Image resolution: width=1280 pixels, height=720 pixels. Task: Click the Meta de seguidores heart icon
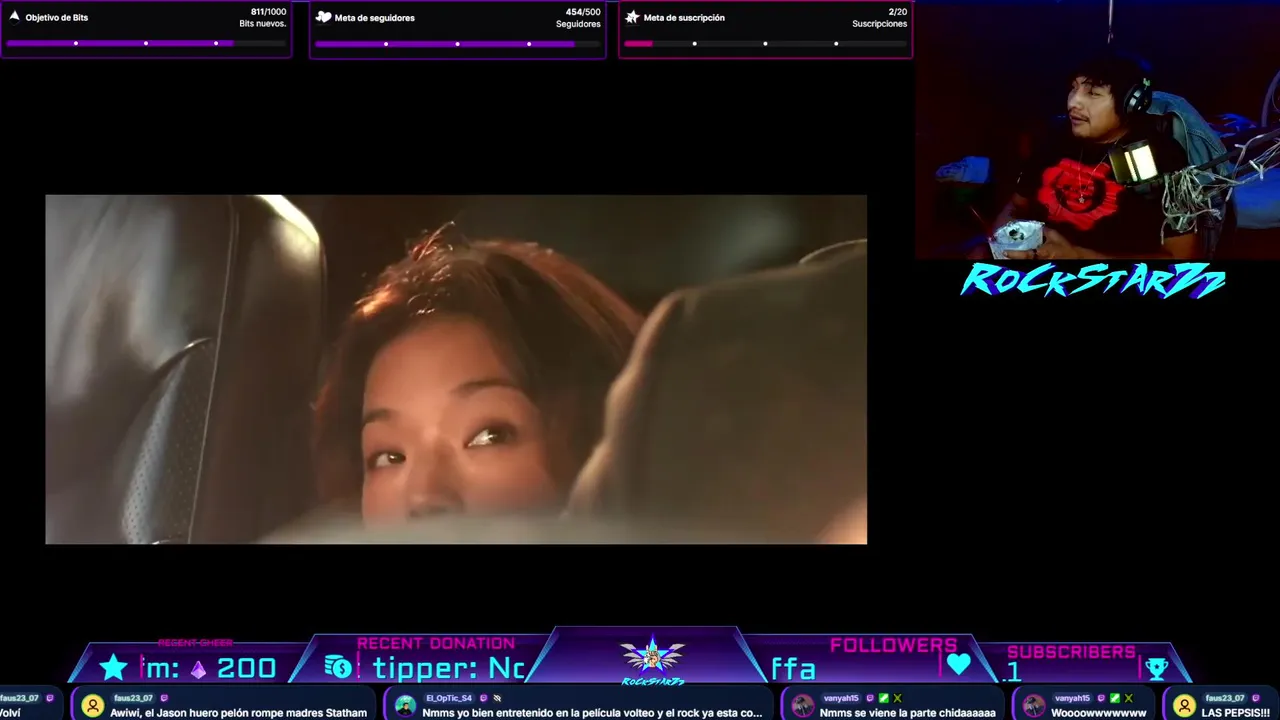pyautogui.click(x=324, y=17)
